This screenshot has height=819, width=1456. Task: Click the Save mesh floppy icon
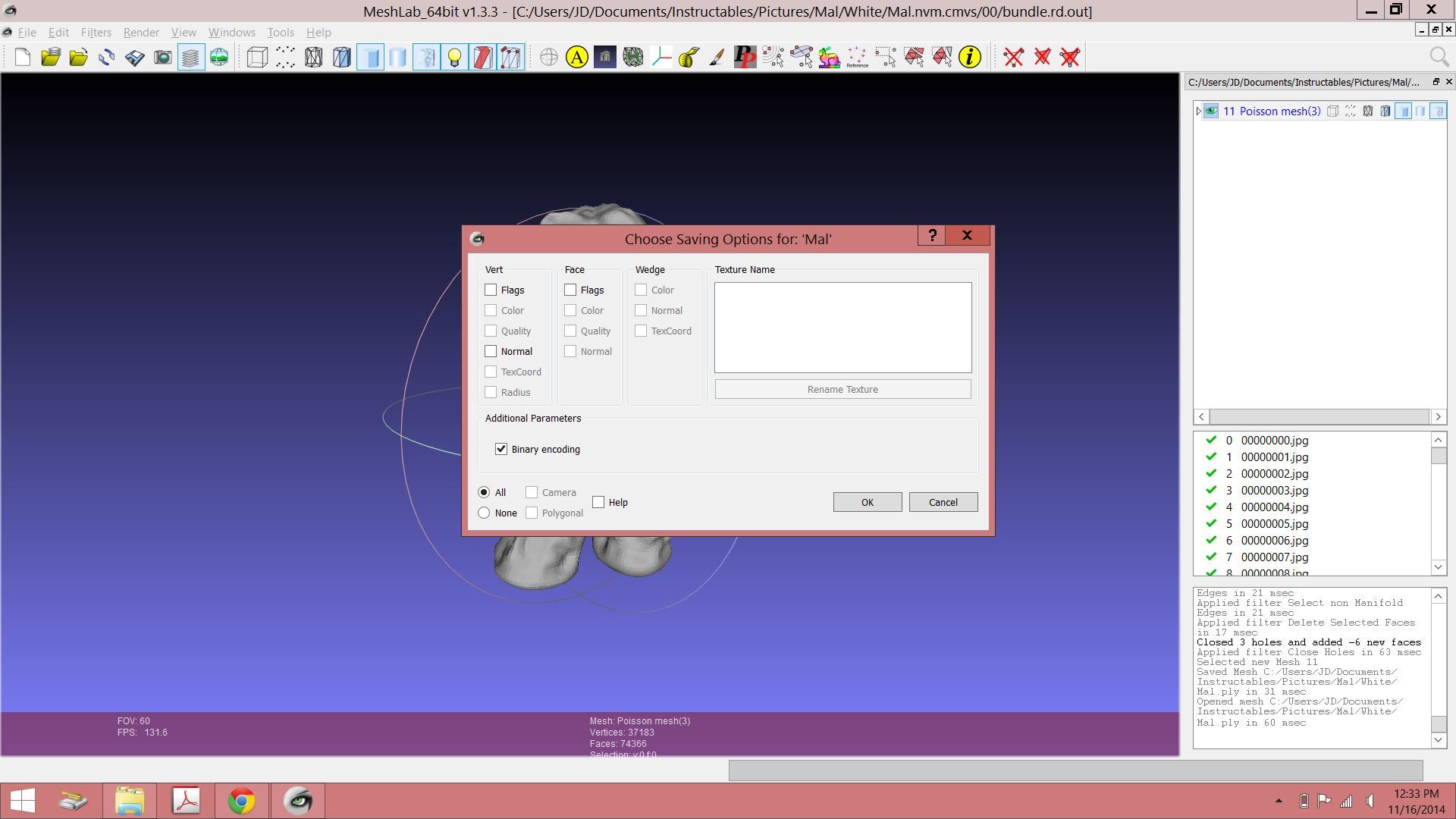pyautogui.click(x=134, y=58)
